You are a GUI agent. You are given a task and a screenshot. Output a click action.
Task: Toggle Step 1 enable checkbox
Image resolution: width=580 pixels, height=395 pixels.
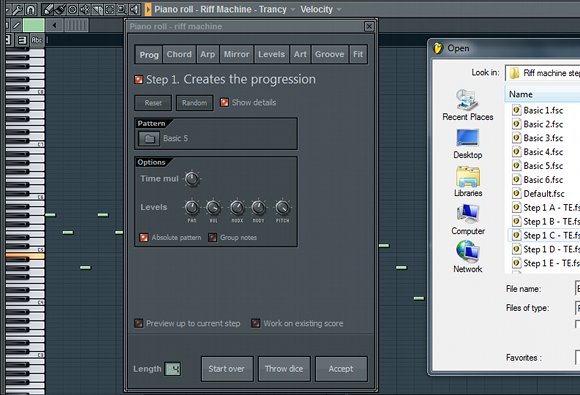click(139, 80)
